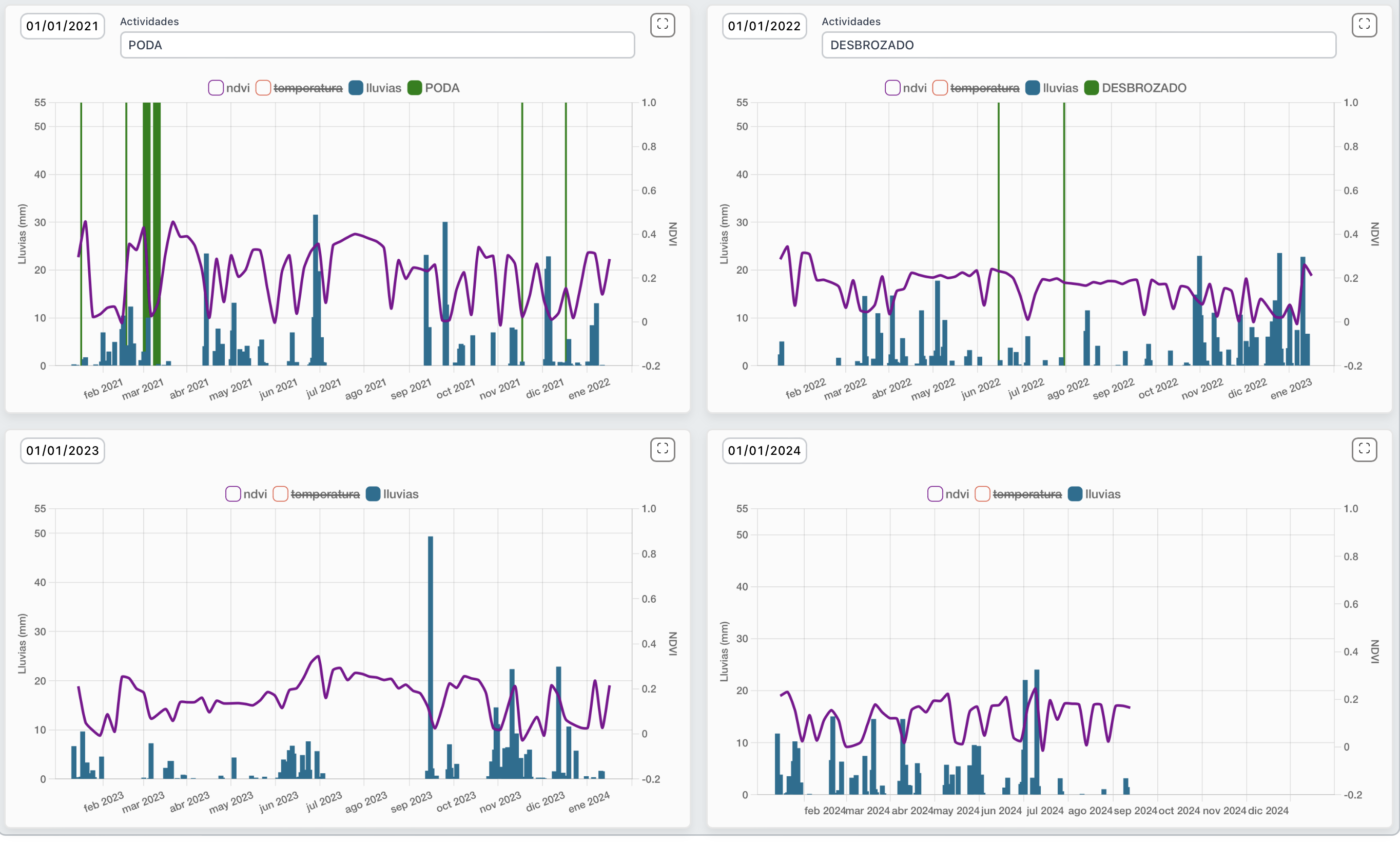
Task: Expand the 2022 chart to fullscreen
Action: [1364, 25]
